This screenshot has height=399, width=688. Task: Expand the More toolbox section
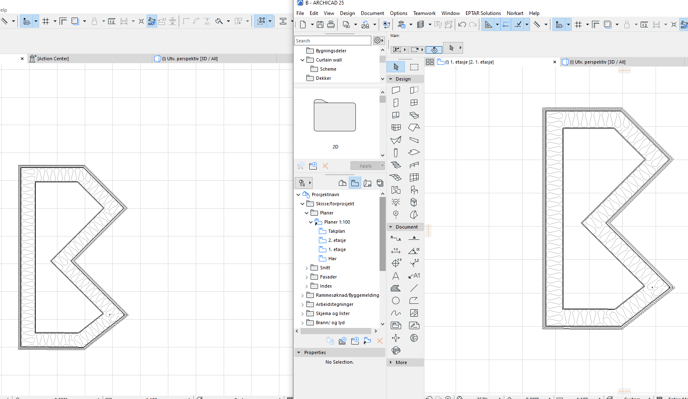click(391, 363)
